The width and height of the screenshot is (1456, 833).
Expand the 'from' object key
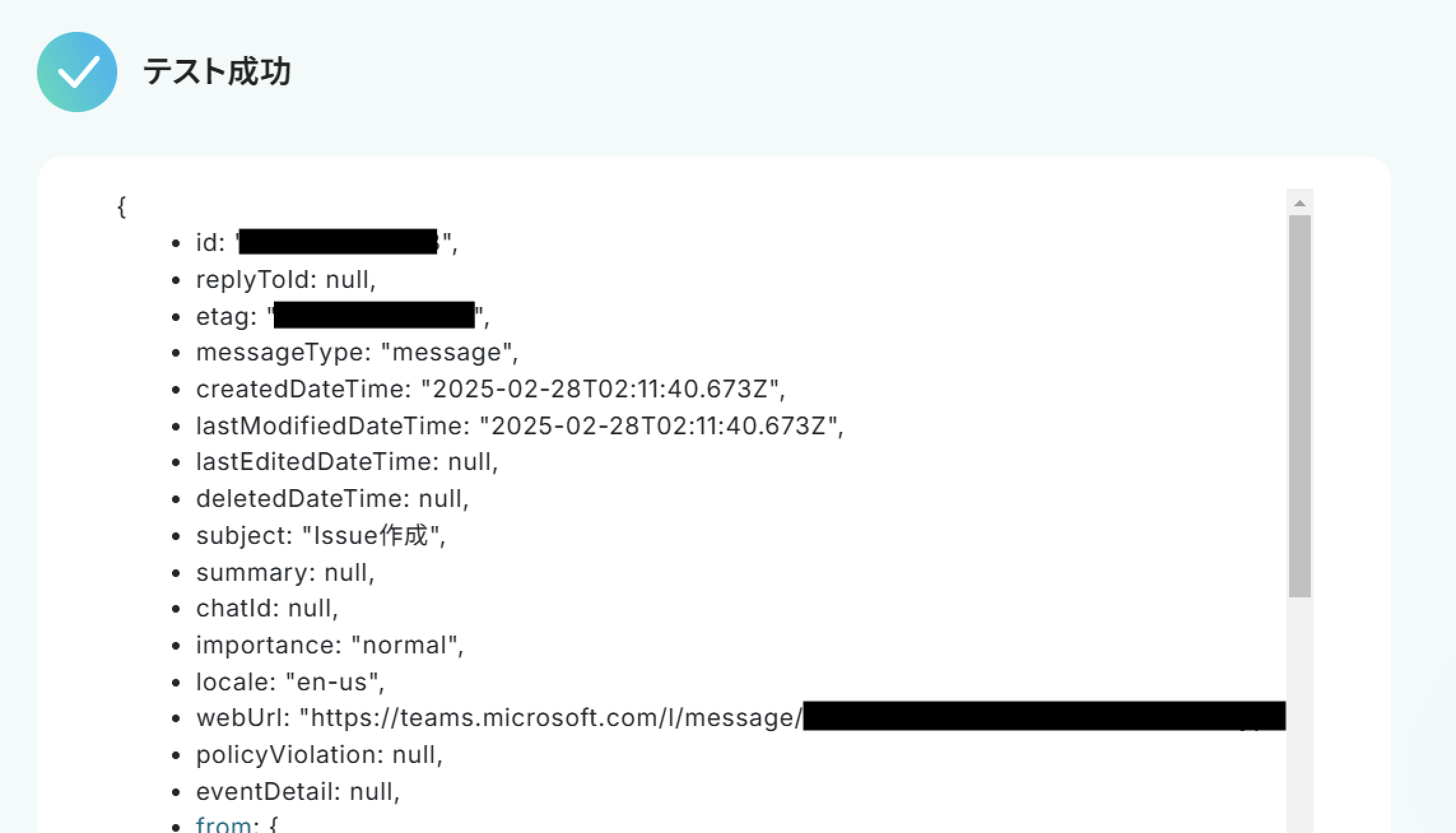click(x=223, y=825)
